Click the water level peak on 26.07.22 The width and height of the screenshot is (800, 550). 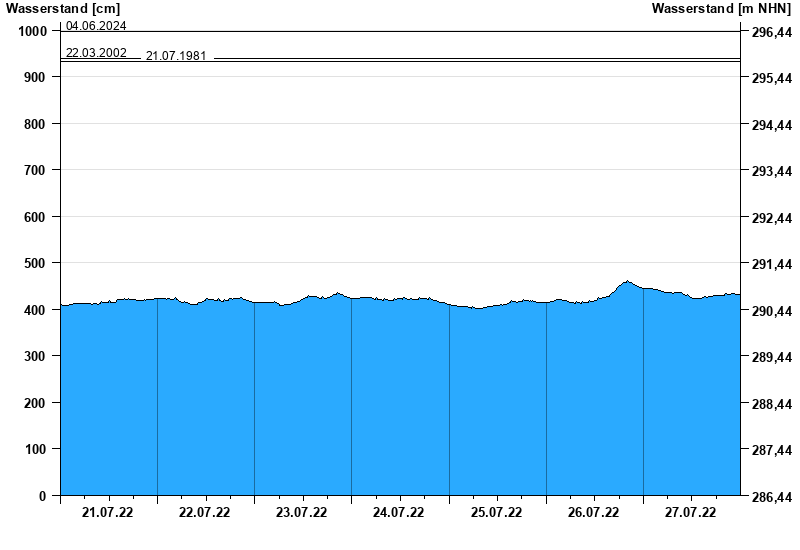pos(627,282)
